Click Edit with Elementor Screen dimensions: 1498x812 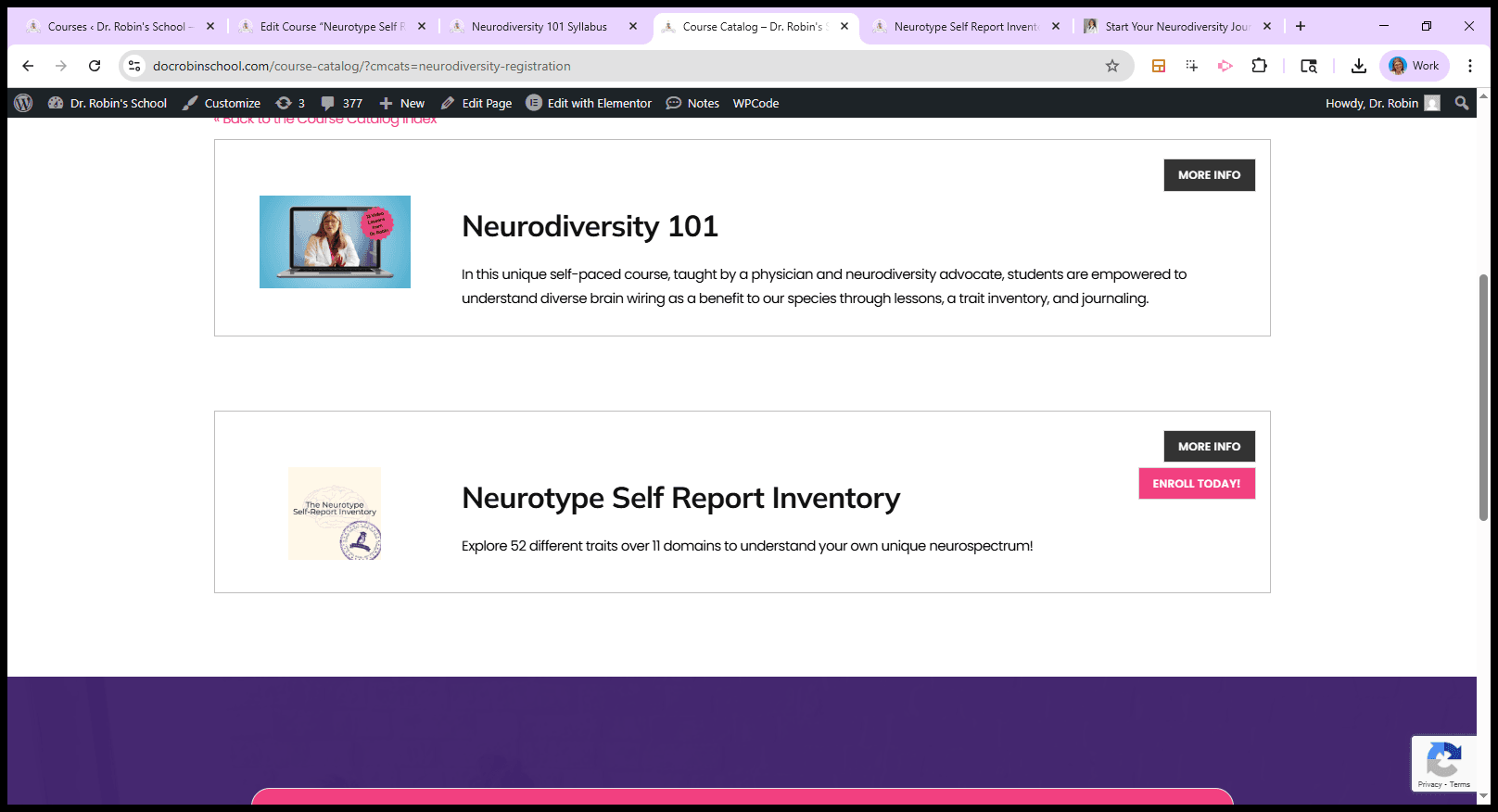589,103
